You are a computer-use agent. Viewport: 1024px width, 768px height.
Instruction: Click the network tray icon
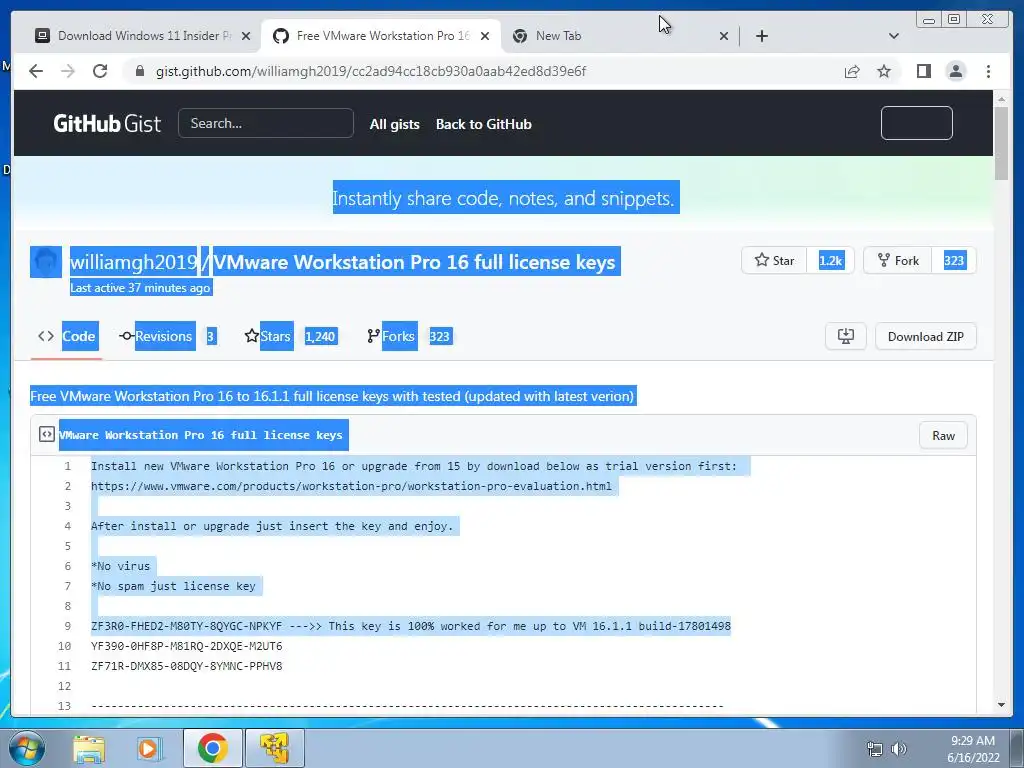click(x=874, y=749)
